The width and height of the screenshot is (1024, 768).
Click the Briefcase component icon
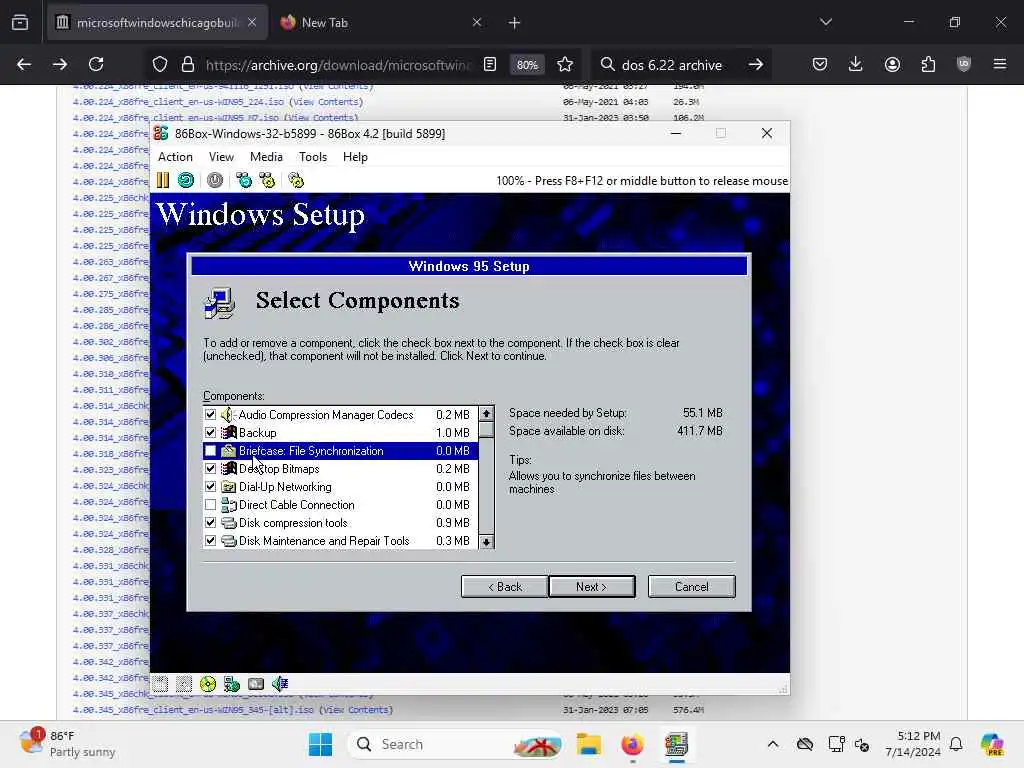(228, 451)
